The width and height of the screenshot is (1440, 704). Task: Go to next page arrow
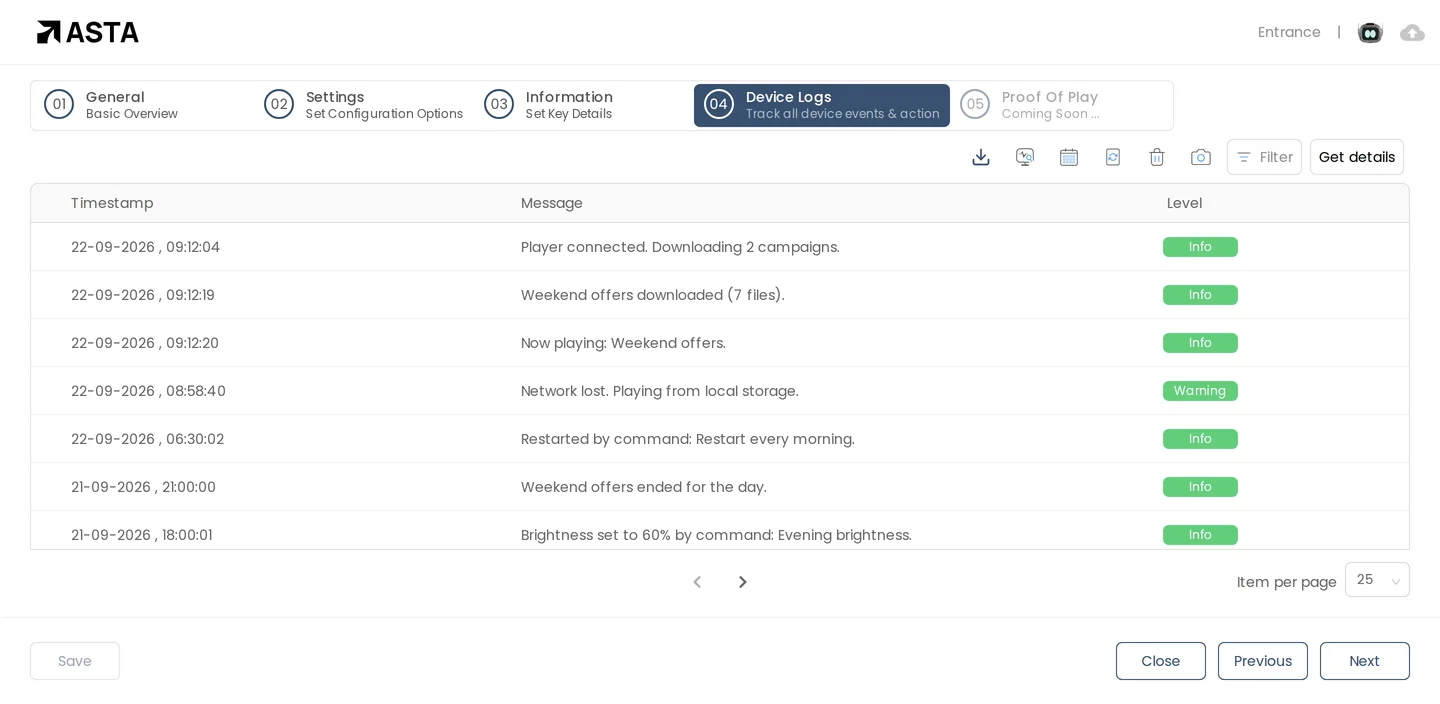pyautogui.click(x=742, y=582)
